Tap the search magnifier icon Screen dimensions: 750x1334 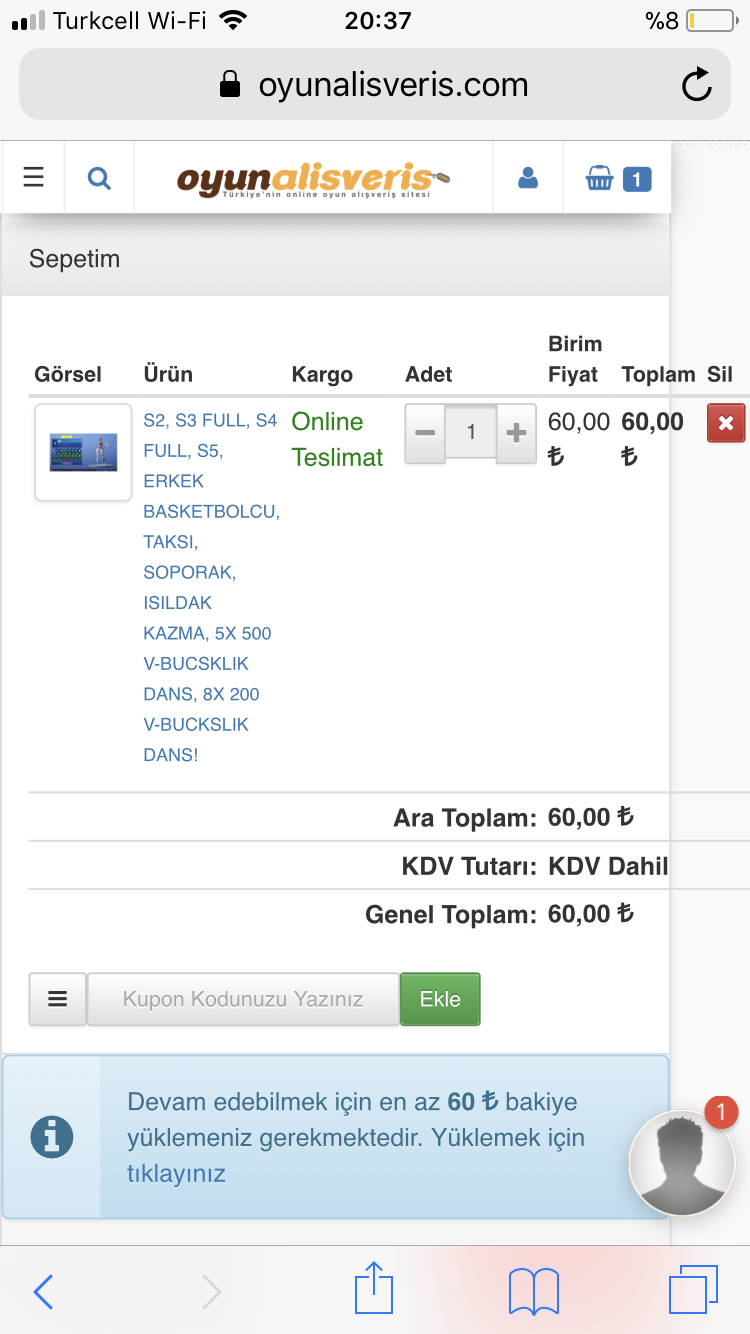(99, 178)
